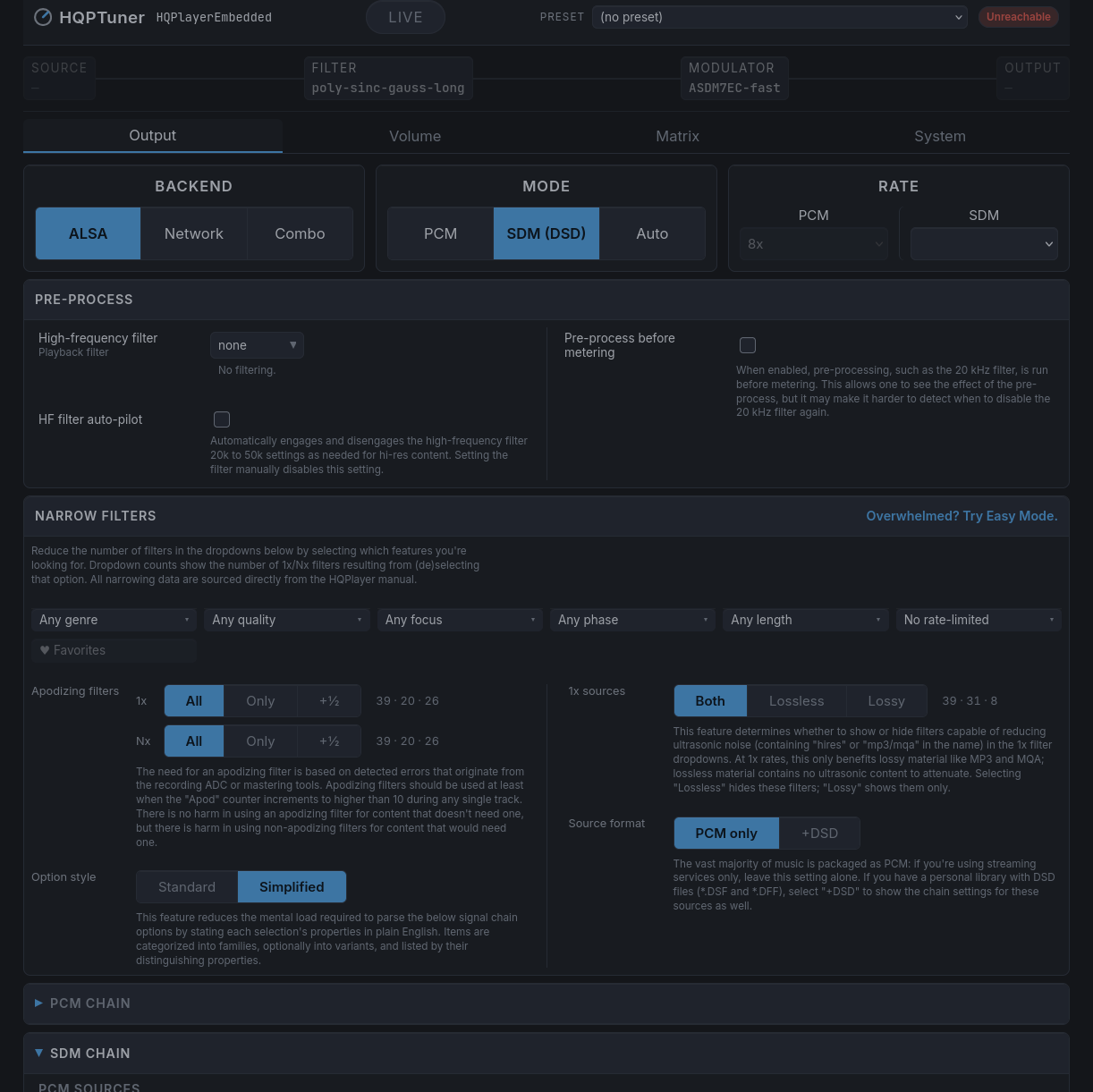
Task: Select +½ for 1x apodizing filters
Action: pyautogui.click(x=329, y=701)
